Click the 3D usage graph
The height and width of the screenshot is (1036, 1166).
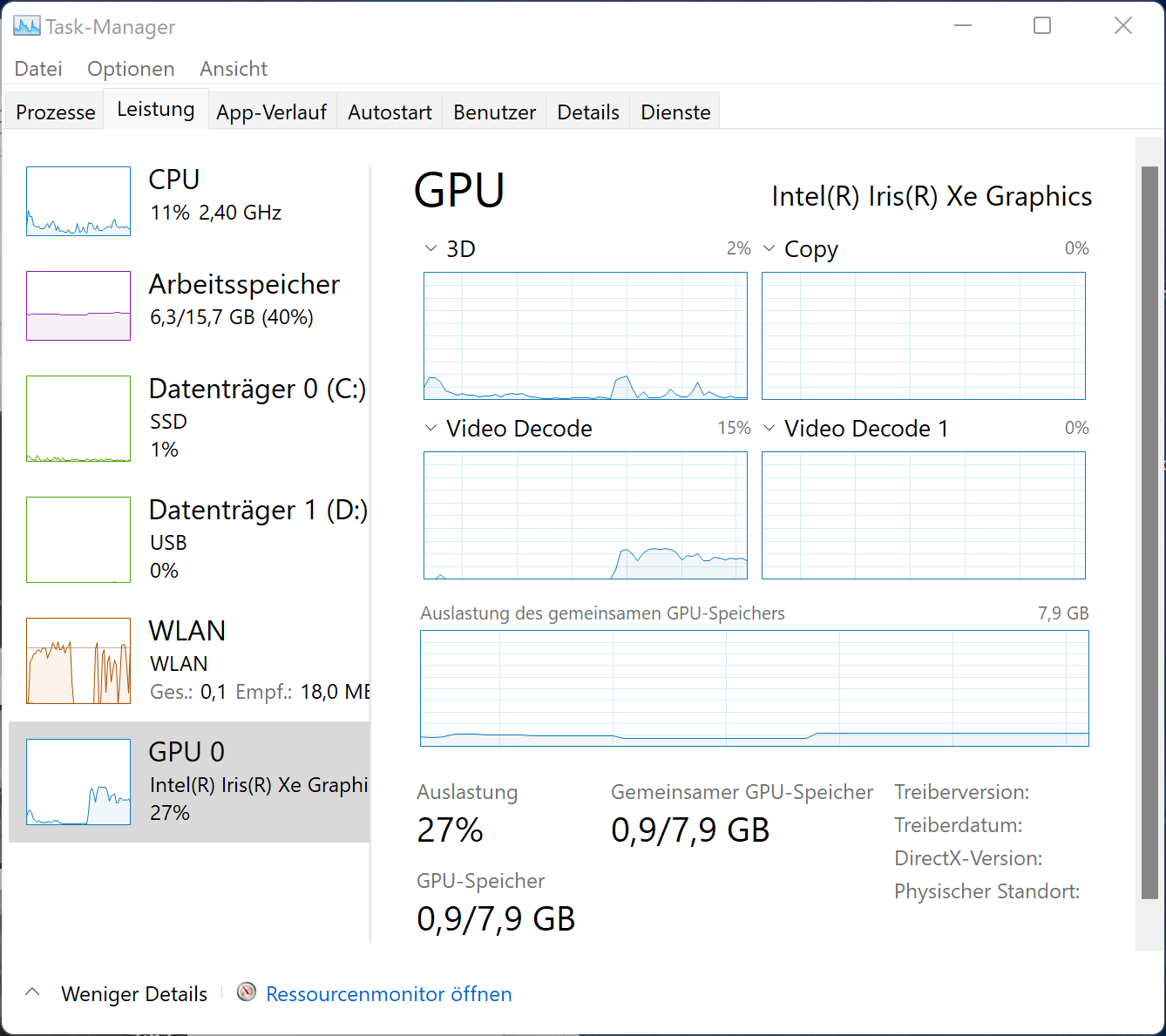(x=586, y=335)
